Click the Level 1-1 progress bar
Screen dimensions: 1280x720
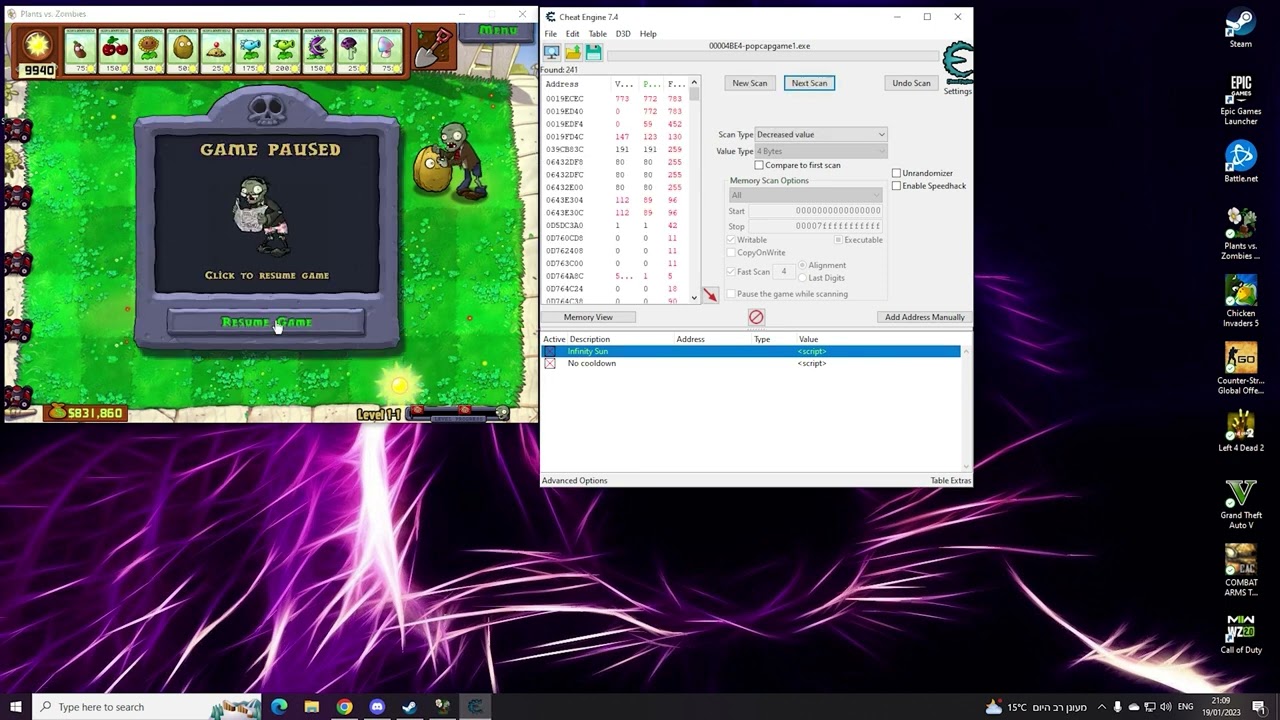[x=458, y=412]
